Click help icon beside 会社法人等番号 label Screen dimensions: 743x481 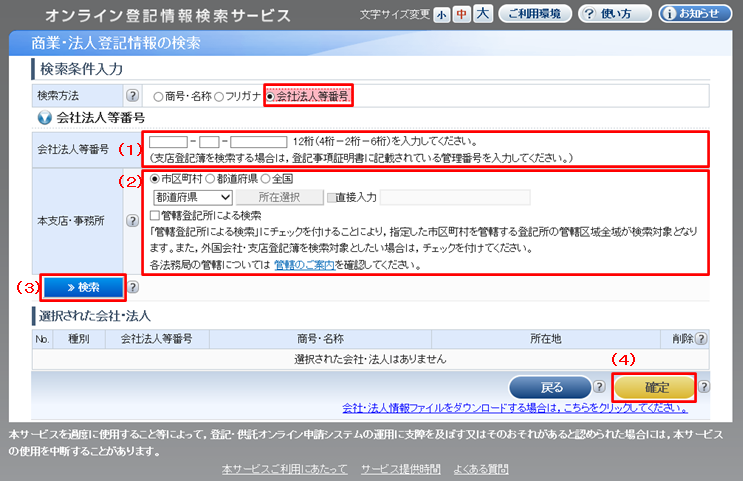(132, 149)
